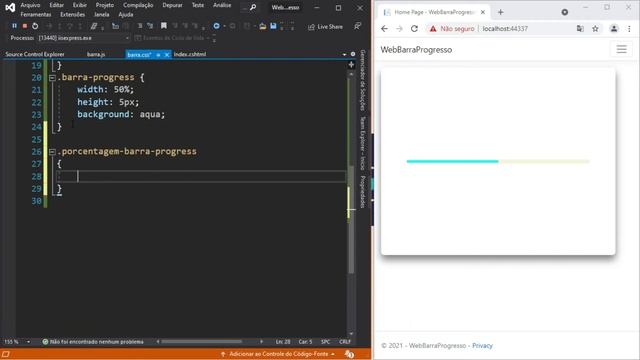Open the Depurar menu
The width and height of the screenshot is (640, 360).
coord(172,5)
